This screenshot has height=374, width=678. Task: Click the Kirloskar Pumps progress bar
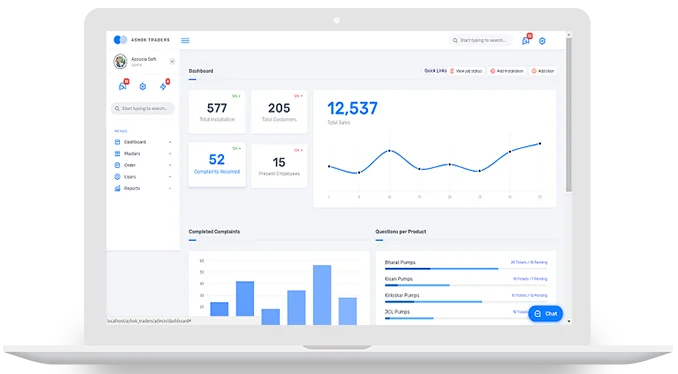466,302
